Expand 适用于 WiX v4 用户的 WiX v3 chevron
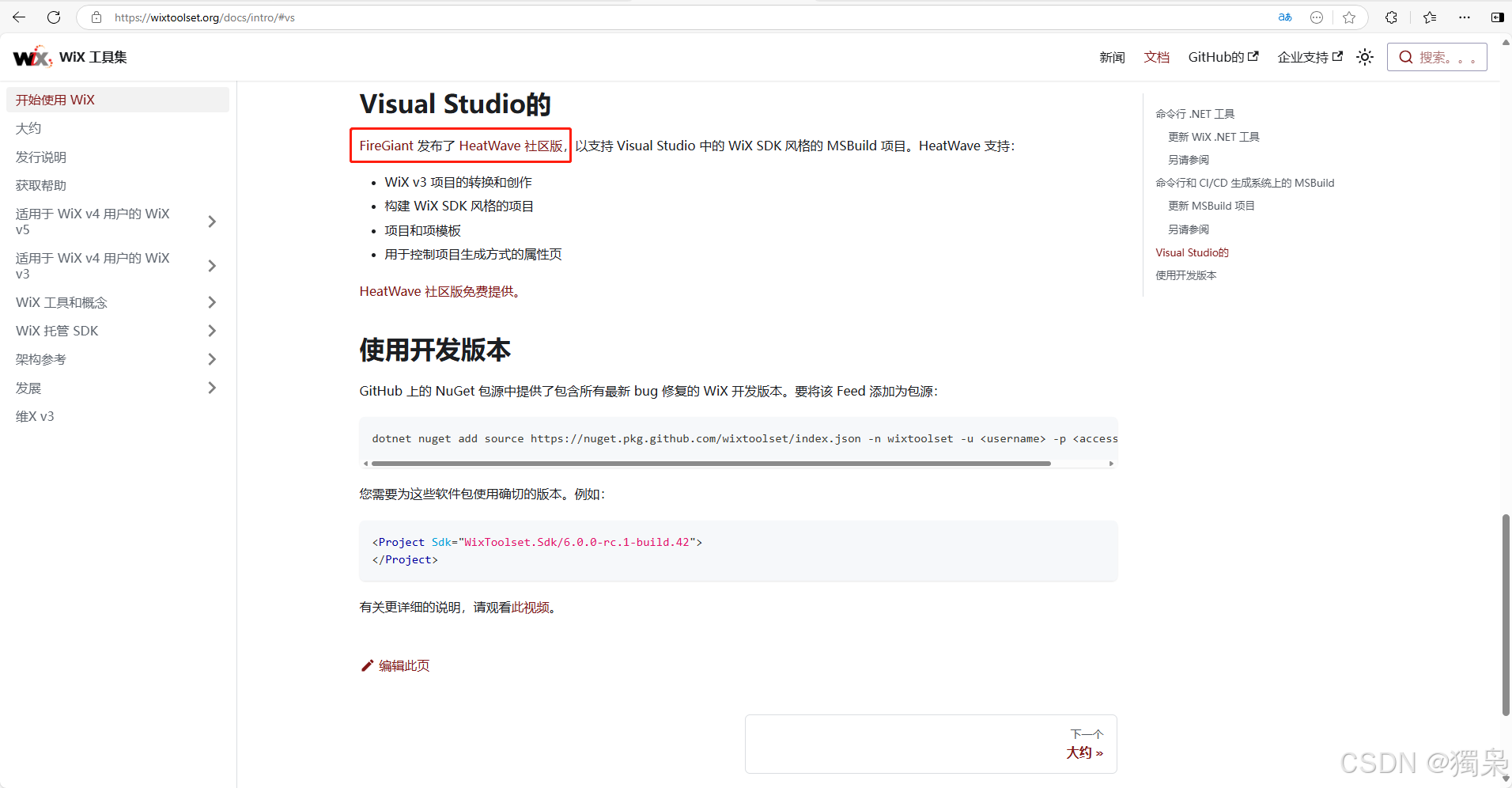Viewport: 1512px width, 788px height. pyautogui.click(x=212, y=266)
